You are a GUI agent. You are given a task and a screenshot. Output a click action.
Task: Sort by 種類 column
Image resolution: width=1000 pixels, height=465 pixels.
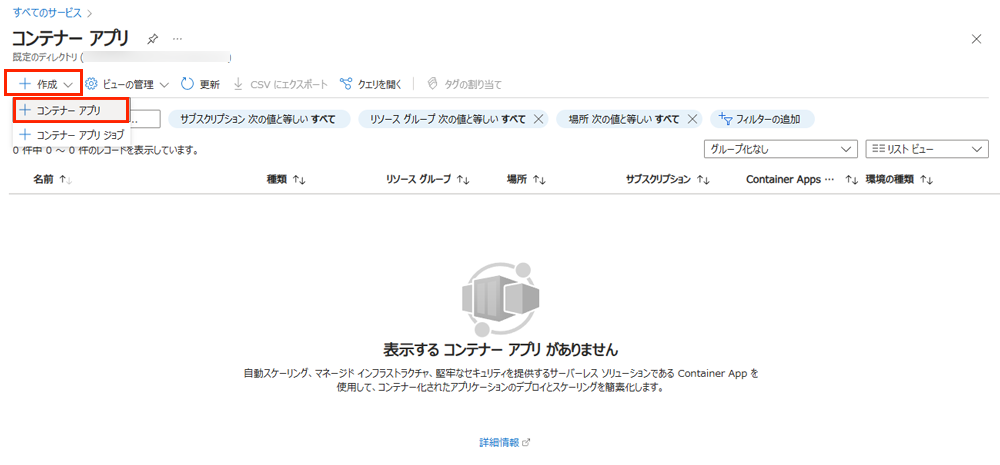click(286, 180)
